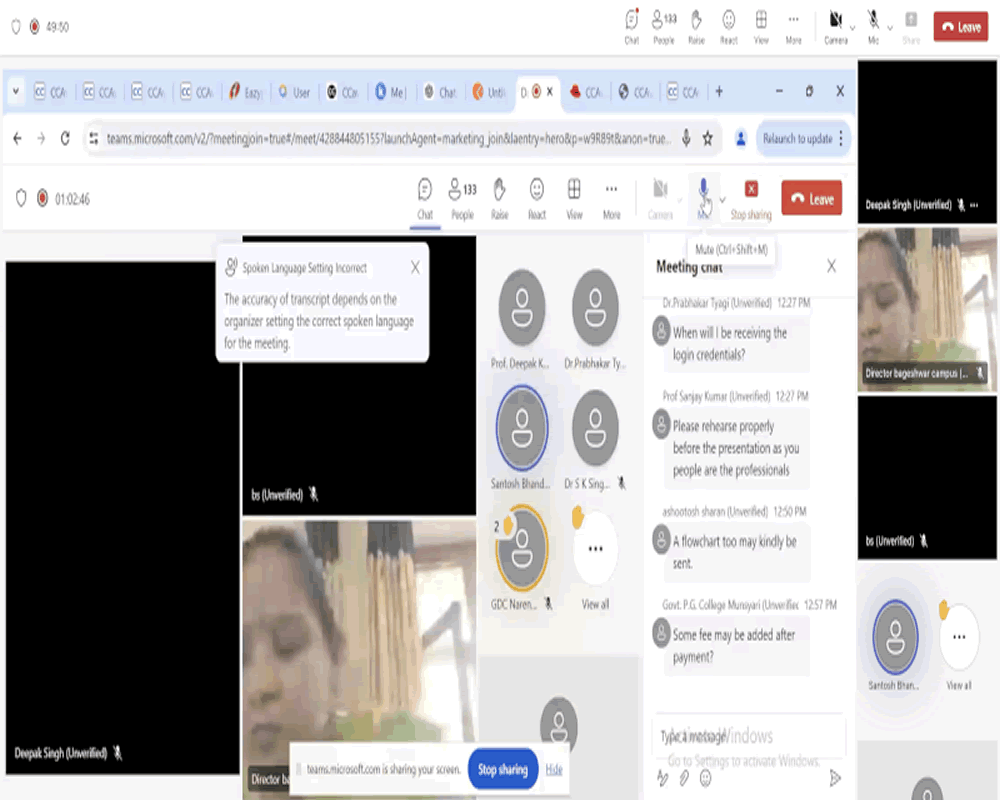This screenshot has width=1000, height=800.
Task: Raise hand using the top toolbar
Action: click(x=696, y=25)
